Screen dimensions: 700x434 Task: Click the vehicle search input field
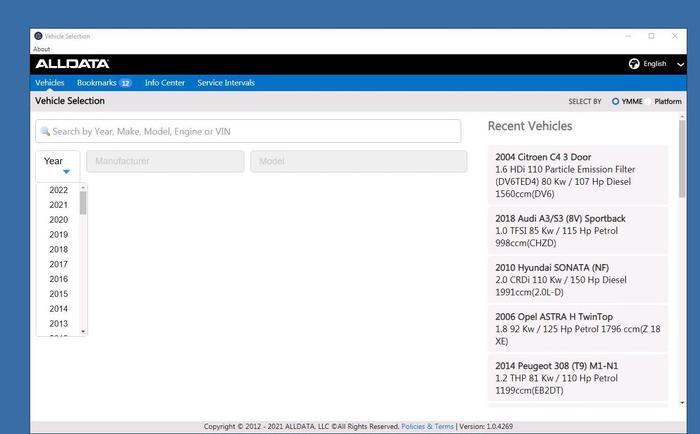point(250,131)
